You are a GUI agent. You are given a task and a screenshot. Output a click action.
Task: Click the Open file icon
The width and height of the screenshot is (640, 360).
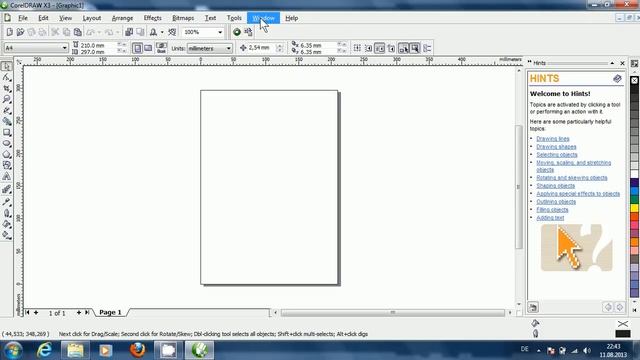click(x=20, y=32)
